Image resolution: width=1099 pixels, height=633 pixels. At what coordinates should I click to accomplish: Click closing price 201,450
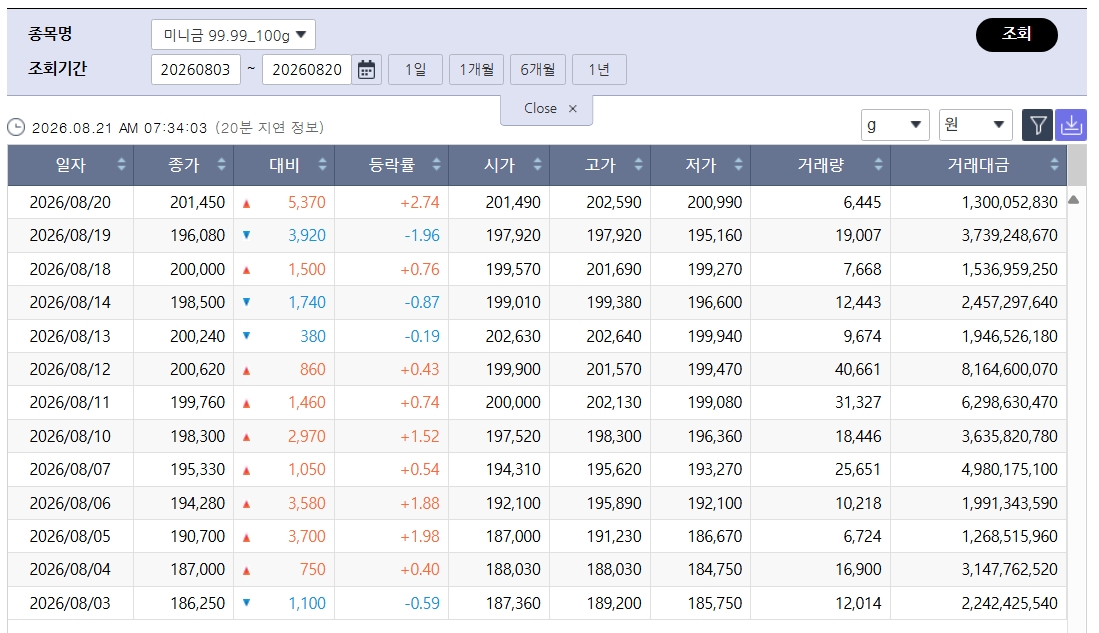tap(198, 203)
